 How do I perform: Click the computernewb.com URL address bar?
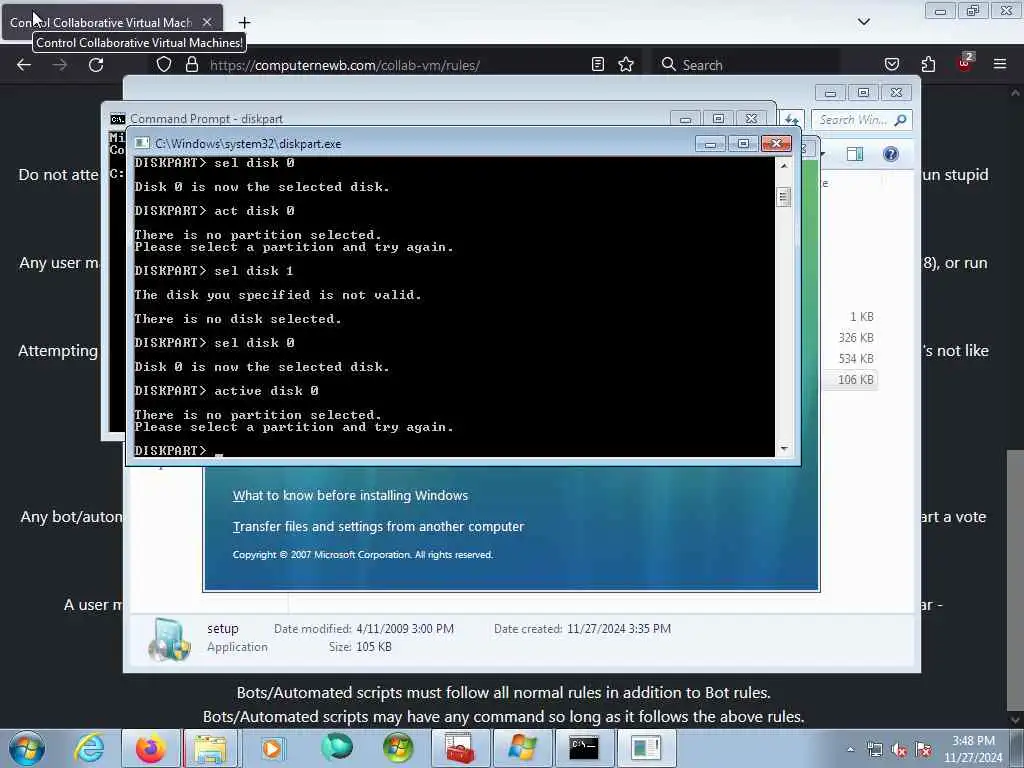click(345, 65)
